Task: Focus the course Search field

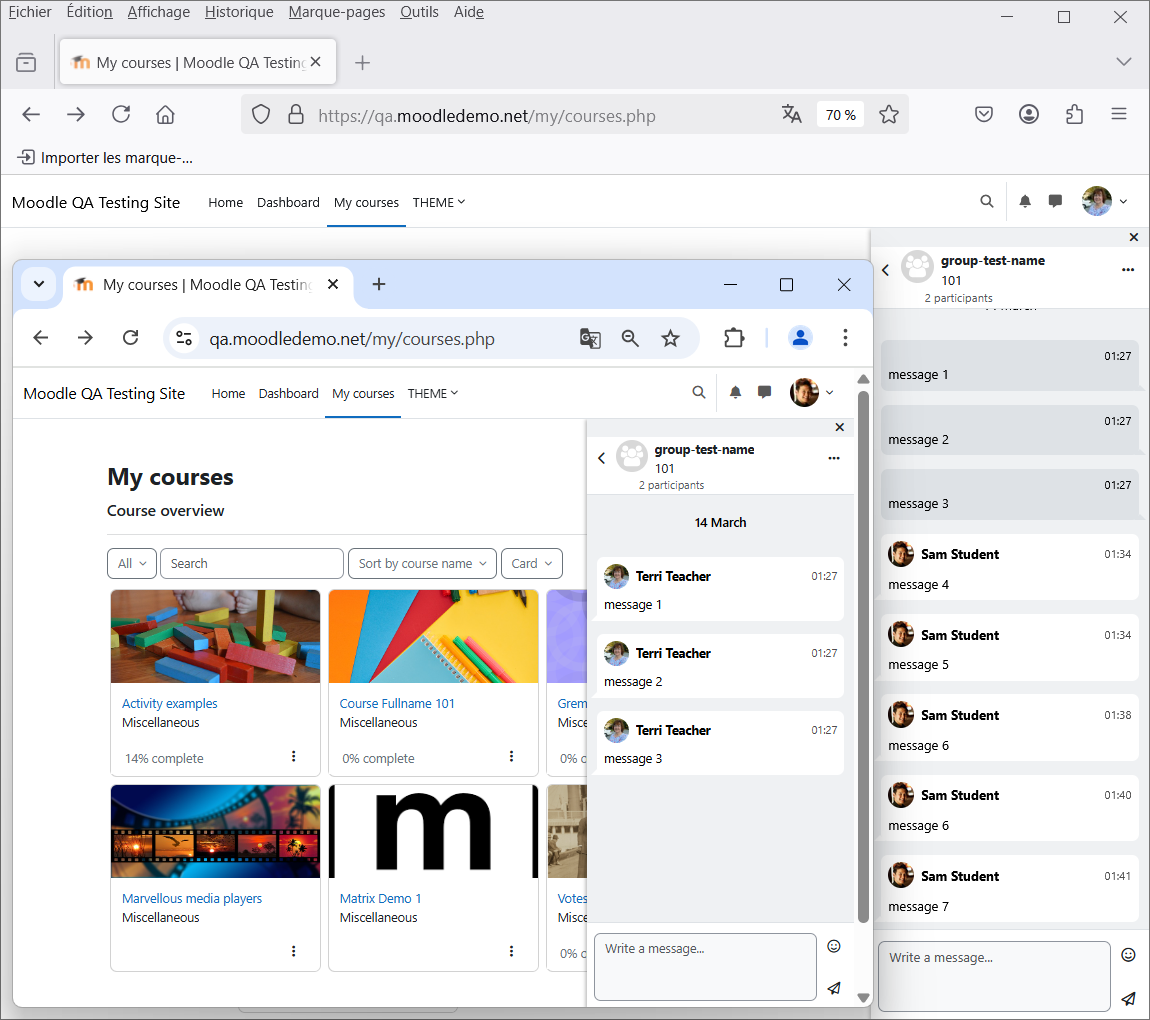Action: (252, 563)
